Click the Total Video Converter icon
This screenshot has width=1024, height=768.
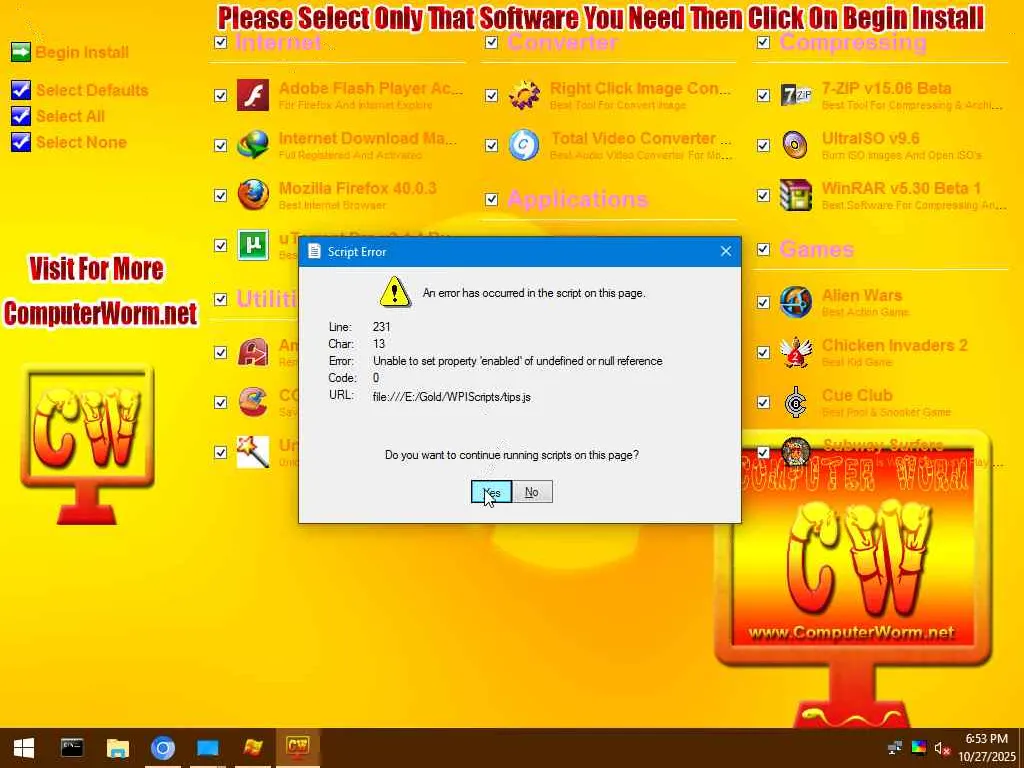524,145
